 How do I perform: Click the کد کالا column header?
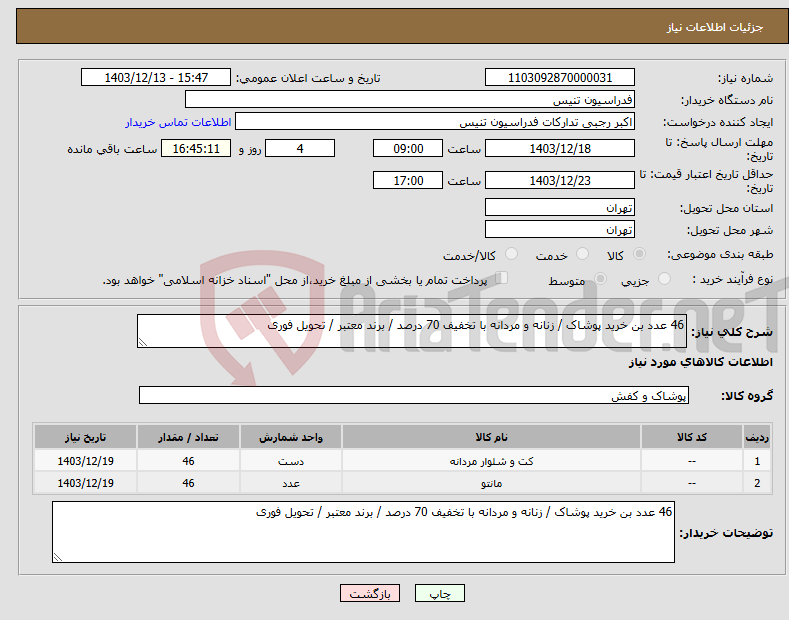pos(692,437)
